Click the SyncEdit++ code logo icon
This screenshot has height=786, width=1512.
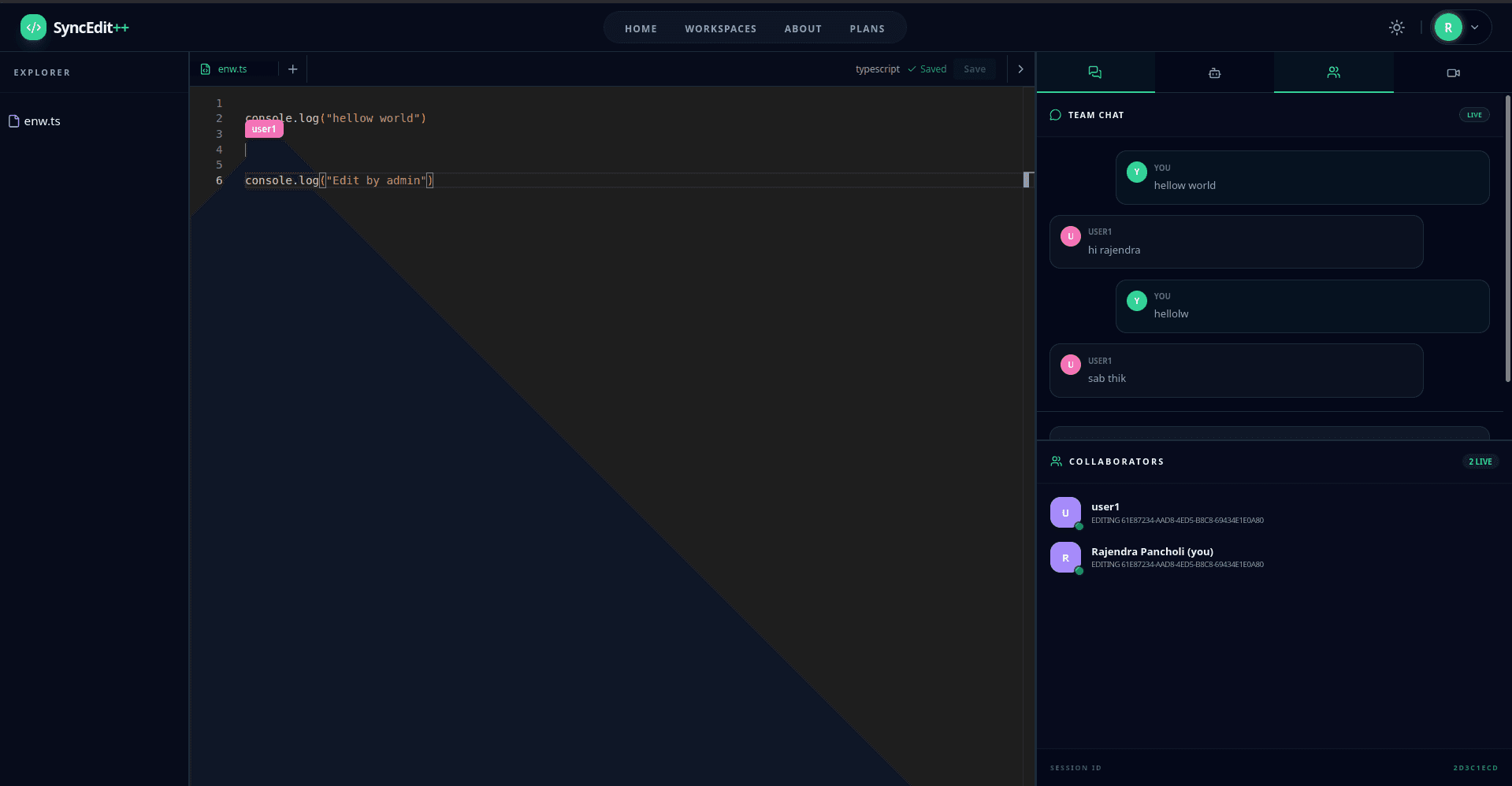pyautogui.click(x=33, y=28)
